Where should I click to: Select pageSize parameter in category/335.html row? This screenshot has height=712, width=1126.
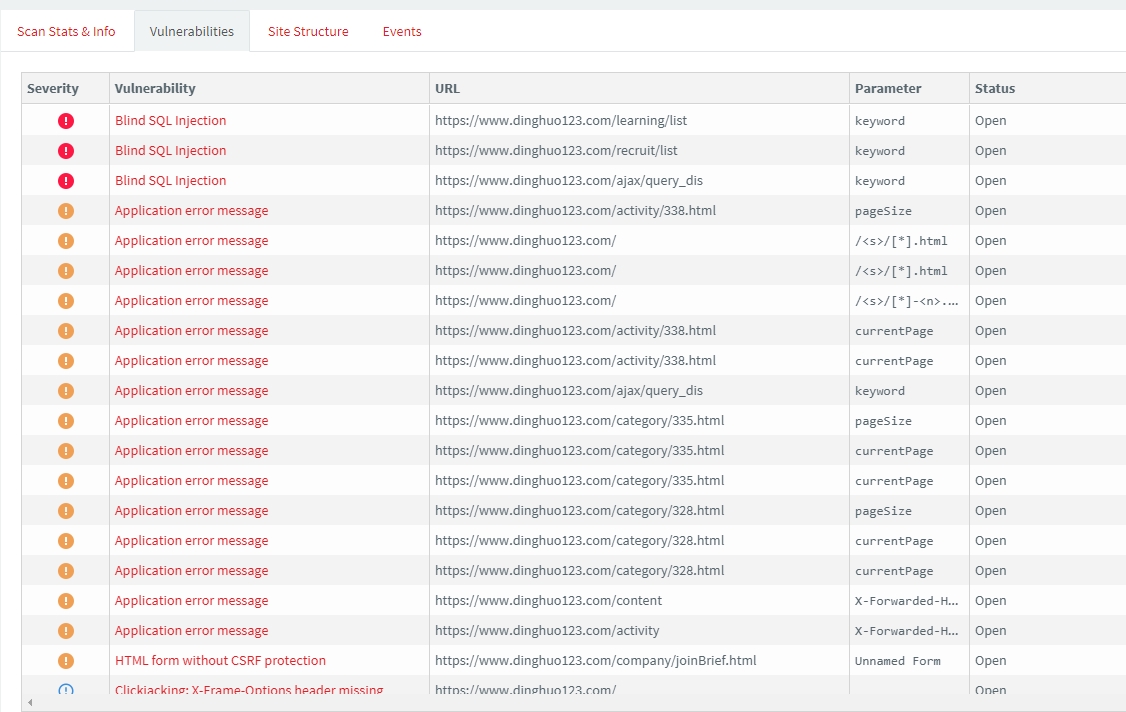(883, 421)
